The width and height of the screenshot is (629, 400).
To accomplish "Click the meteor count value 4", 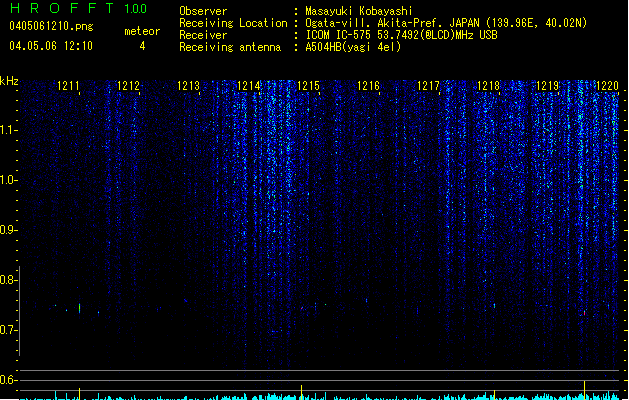I will (x=142, y=46).
